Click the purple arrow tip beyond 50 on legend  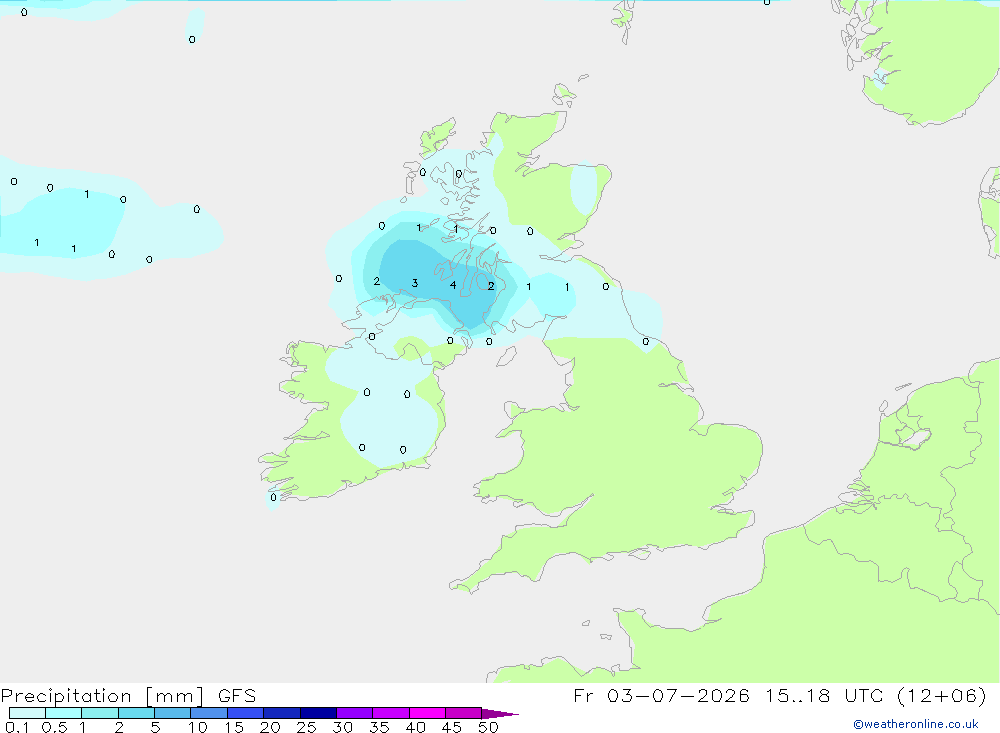pyautogui.click(x=500, y=714)
